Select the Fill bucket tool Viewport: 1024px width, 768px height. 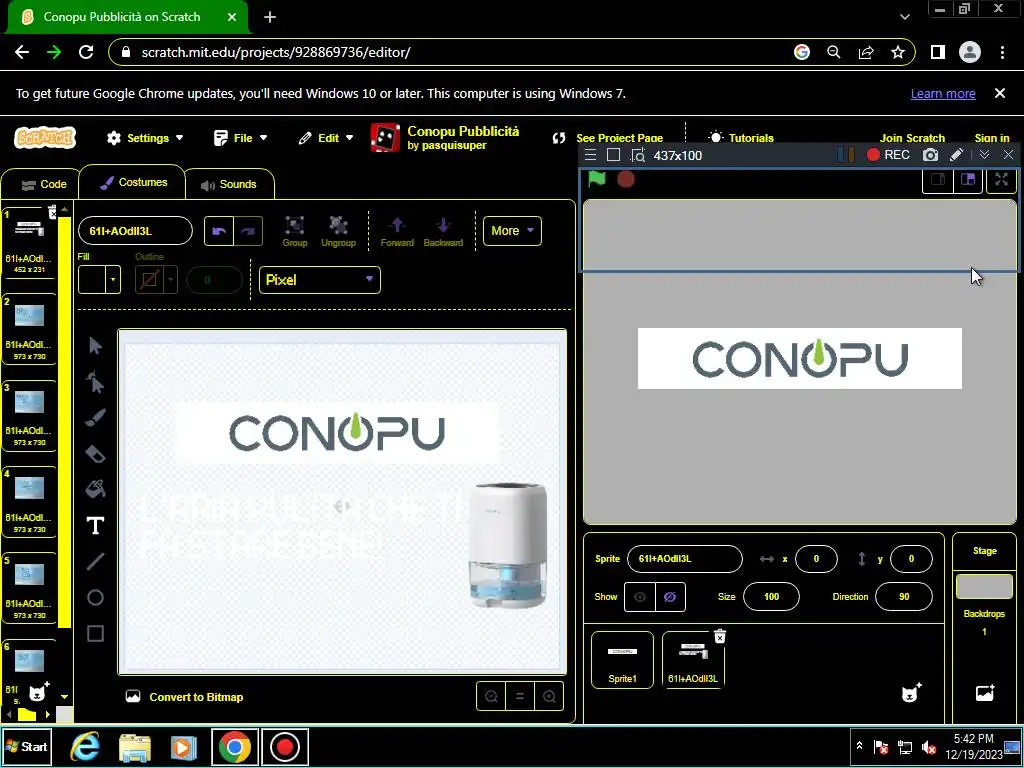coord(95,488)
